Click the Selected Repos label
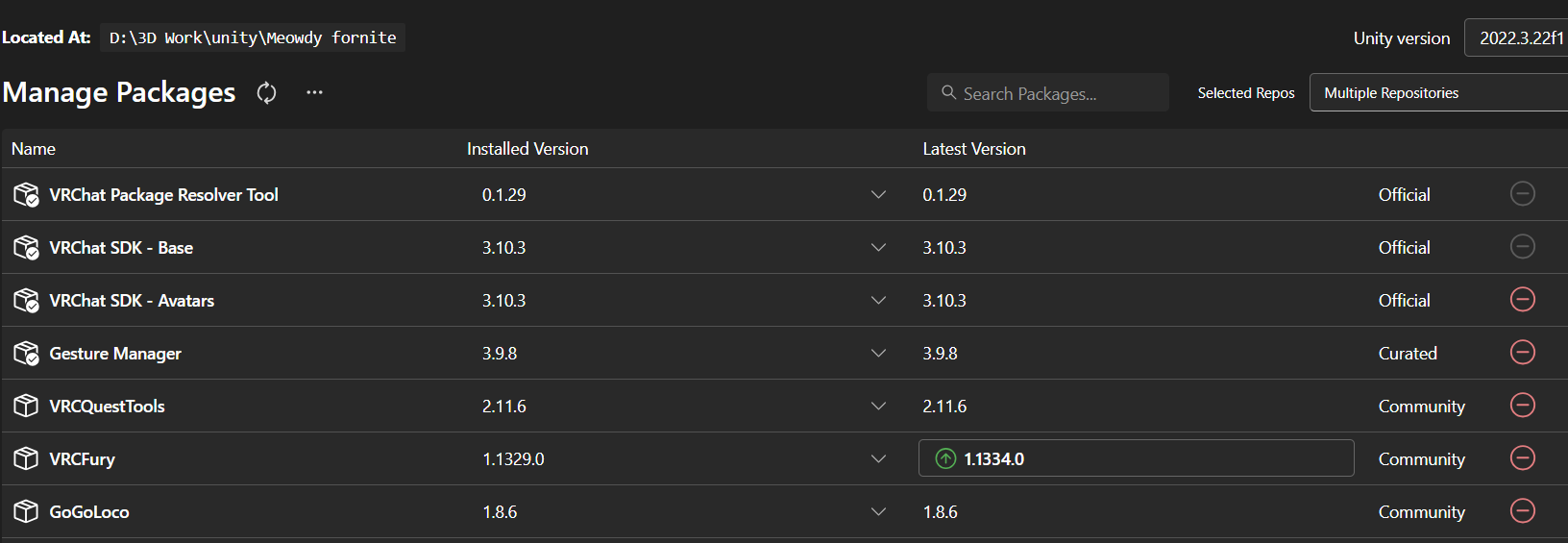1568x543 pixels. [x=1246, y=93]
